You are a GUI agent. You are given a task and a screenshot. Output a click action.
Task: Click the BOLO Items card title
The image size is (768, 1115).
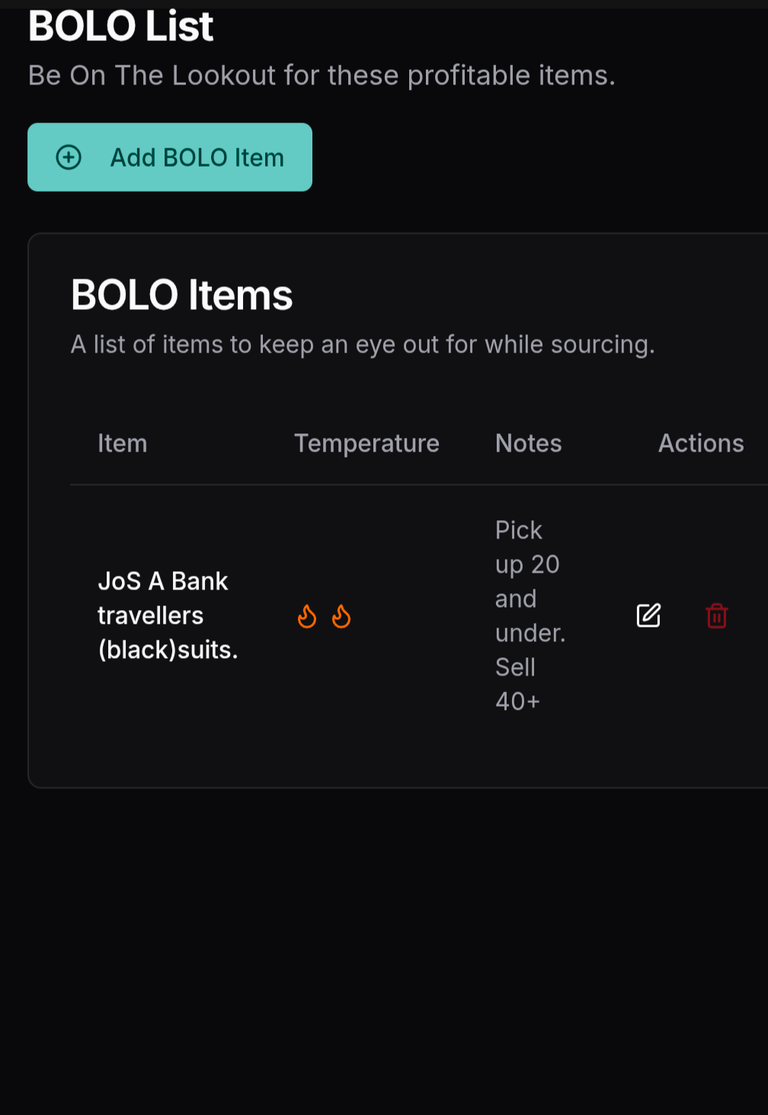[181, 294]
